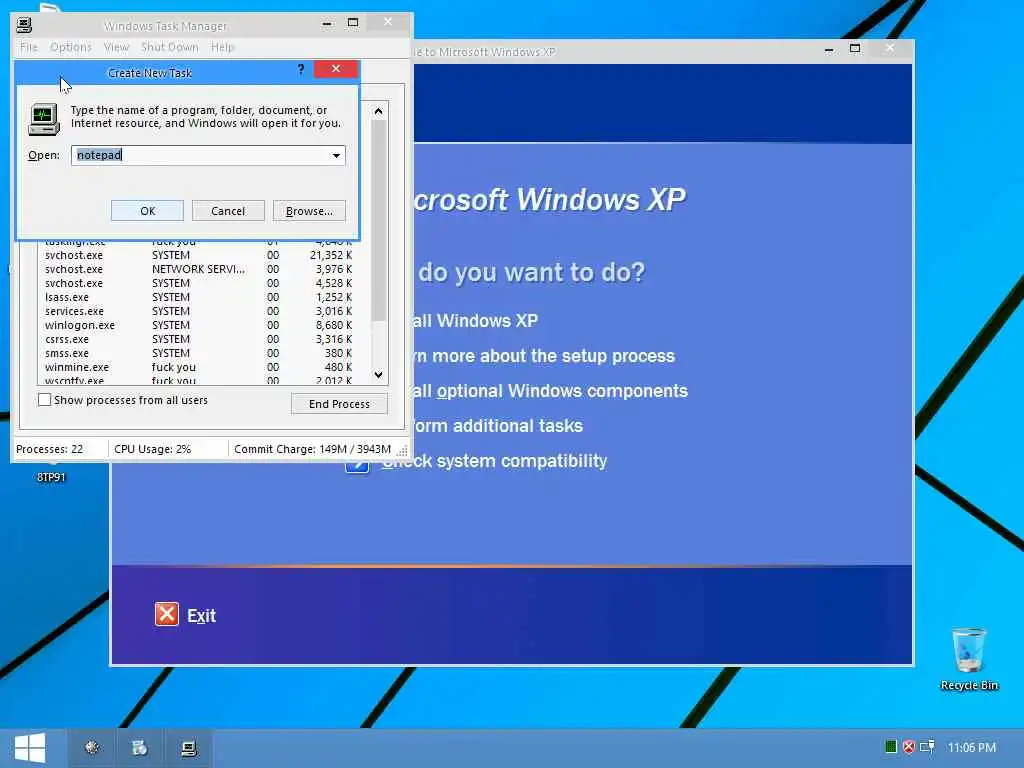Open the View menu in Task Manager
This screenshot has width=1024, height=768.
[116, 47]
